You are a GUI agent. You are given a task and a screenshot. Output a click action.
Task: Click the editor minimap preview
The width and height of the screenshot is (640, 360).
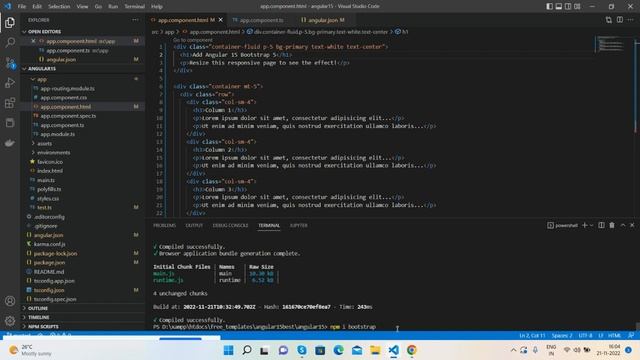[x=611, y=44]
